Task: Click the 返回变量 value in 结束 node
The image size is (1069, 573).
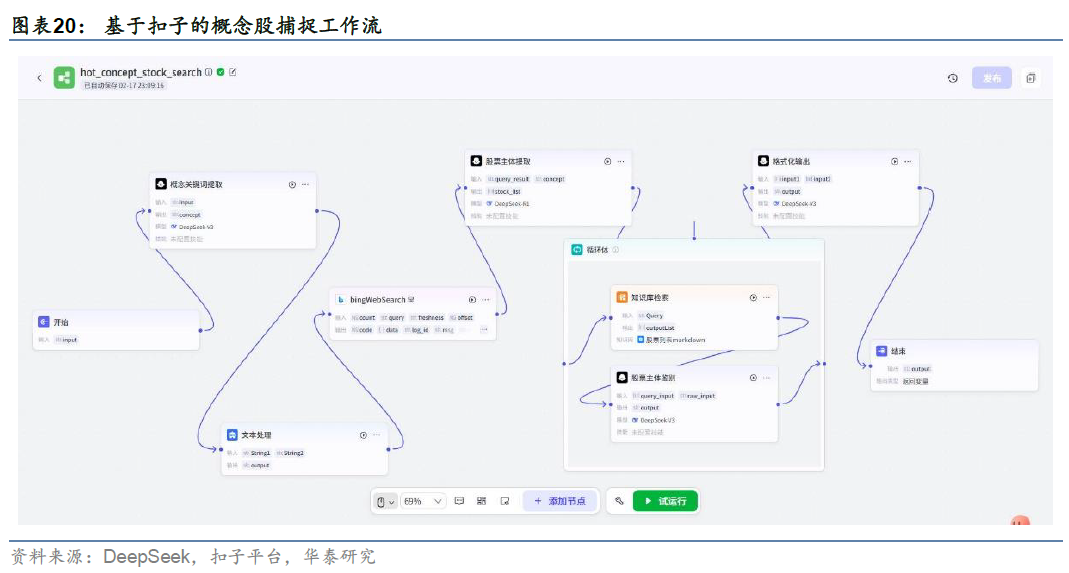Action: [916, 381]
